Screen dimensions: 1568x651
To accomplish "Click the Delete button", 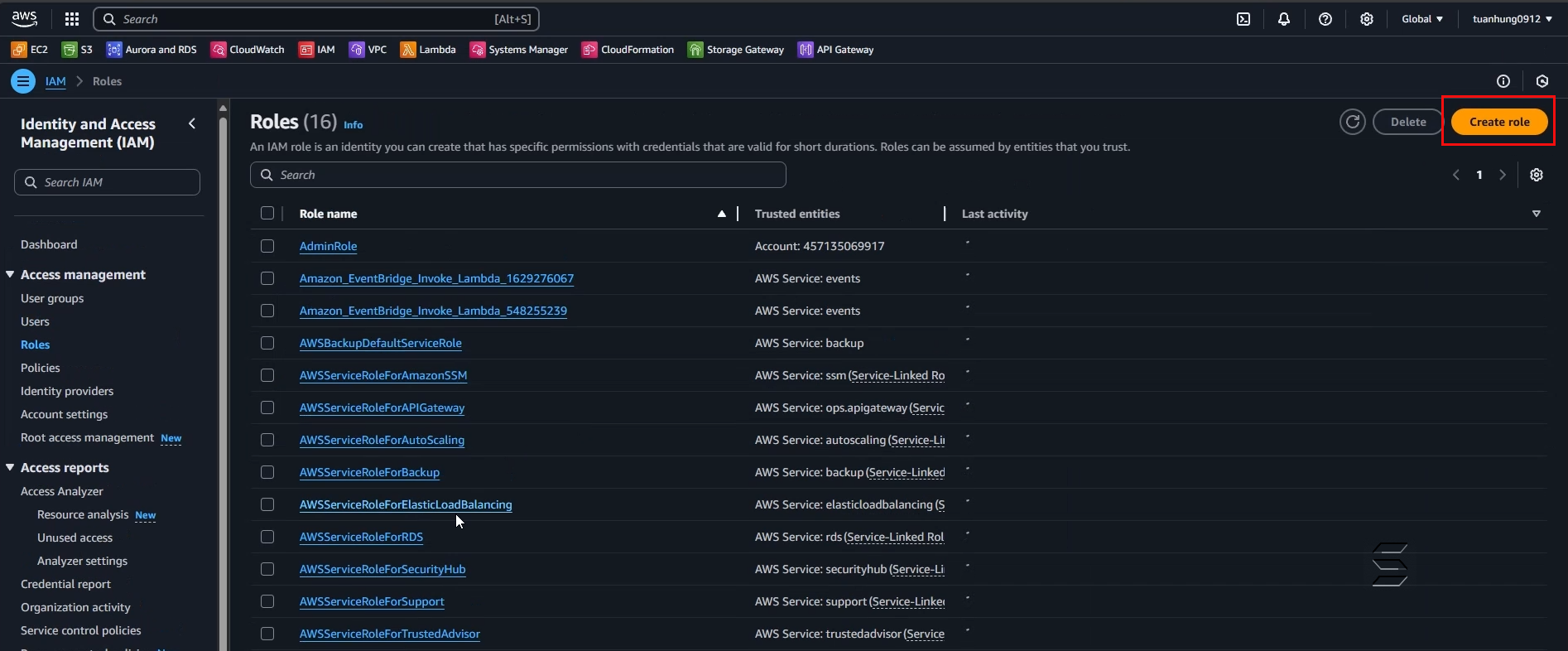I will (1408, 122).
